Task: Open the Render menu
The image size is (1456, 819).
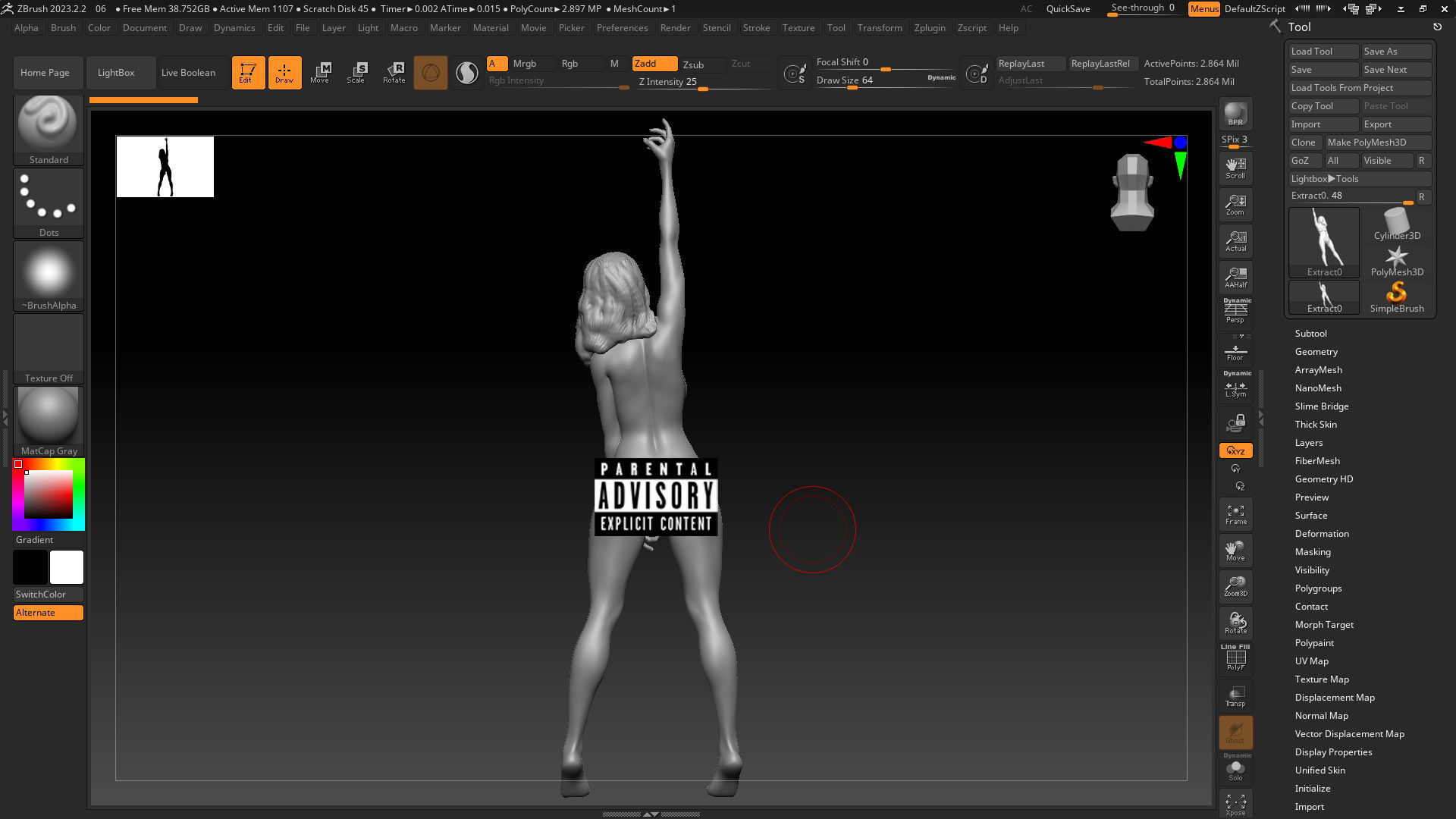Action: [675, 28]
